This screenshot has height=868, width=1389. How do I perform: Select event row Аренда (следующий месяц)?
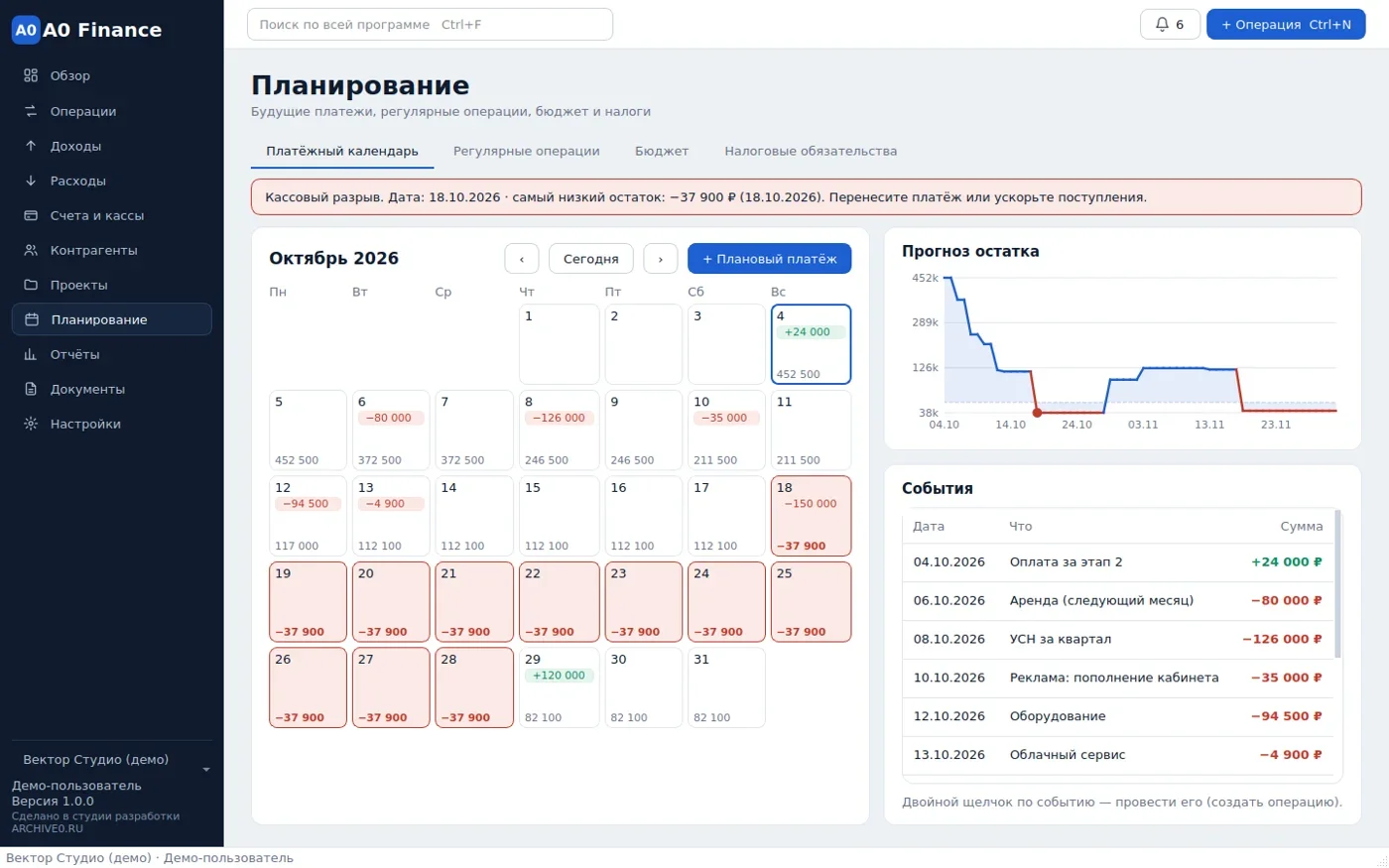1118,600
